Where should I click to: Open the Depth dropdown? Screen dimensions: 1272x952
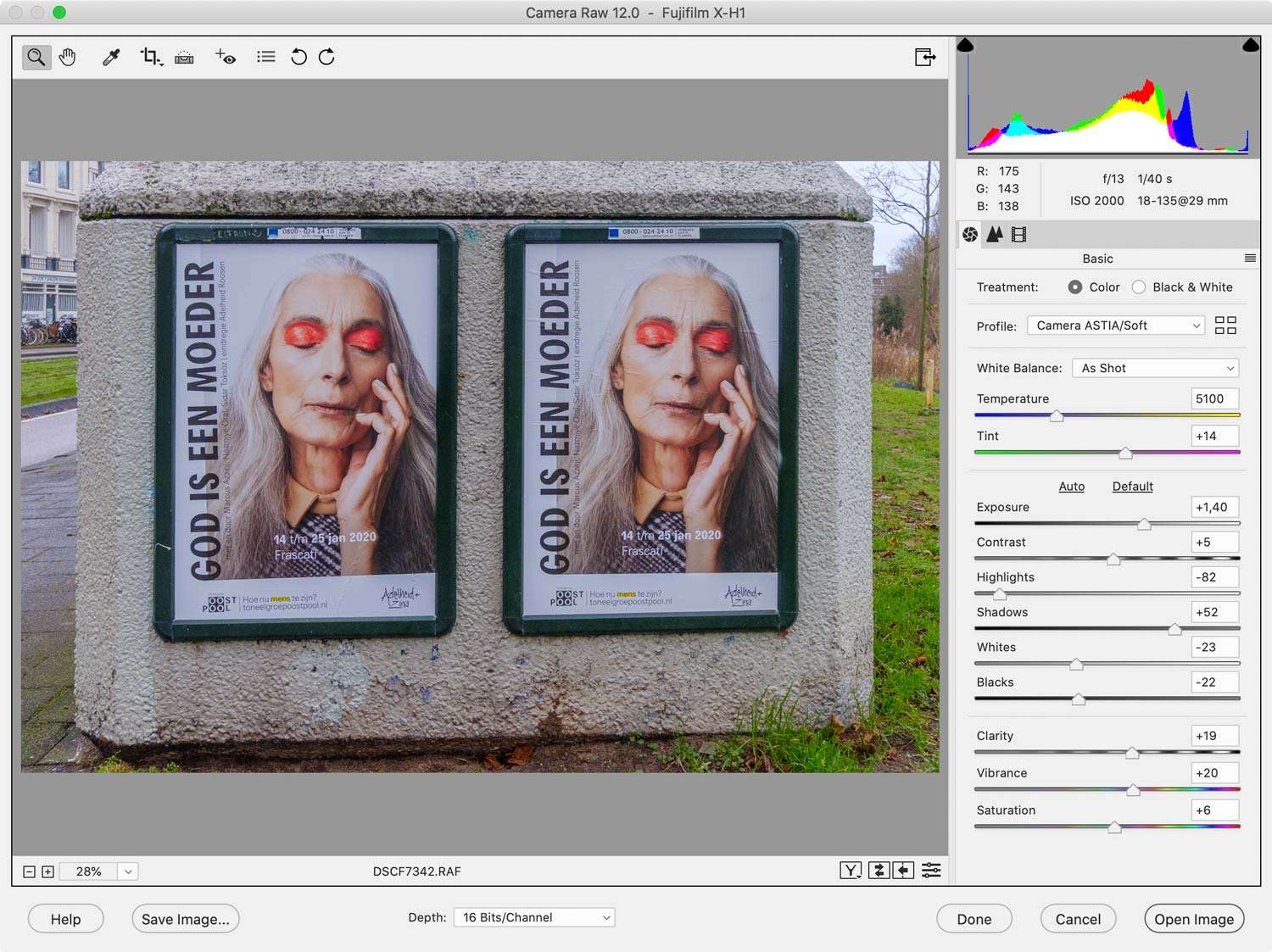pyautogui.click(x=534, y=917)
